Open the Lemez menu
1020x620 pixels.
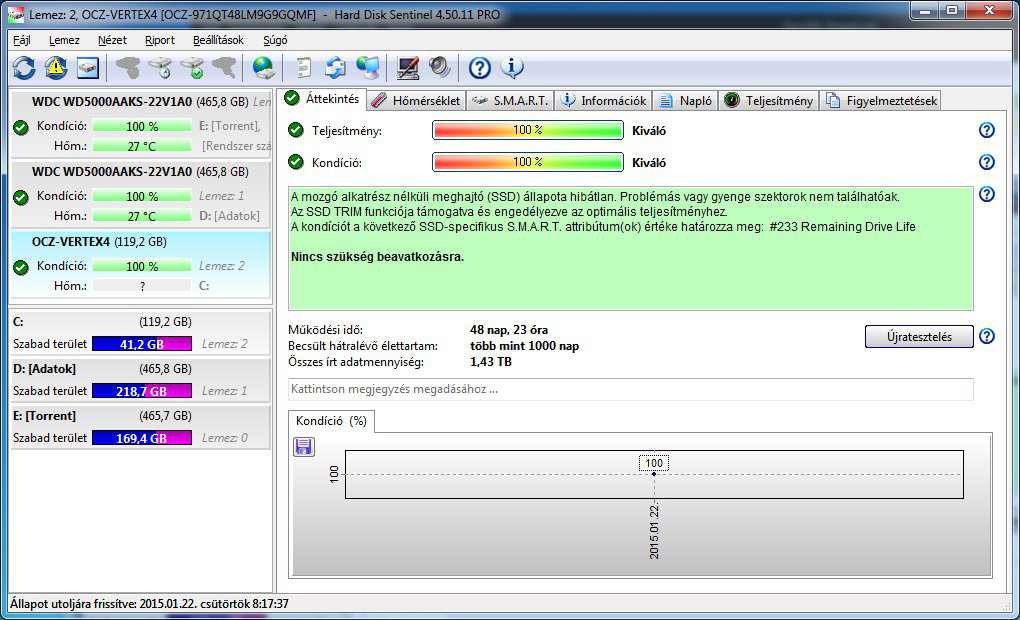(64, 40)
